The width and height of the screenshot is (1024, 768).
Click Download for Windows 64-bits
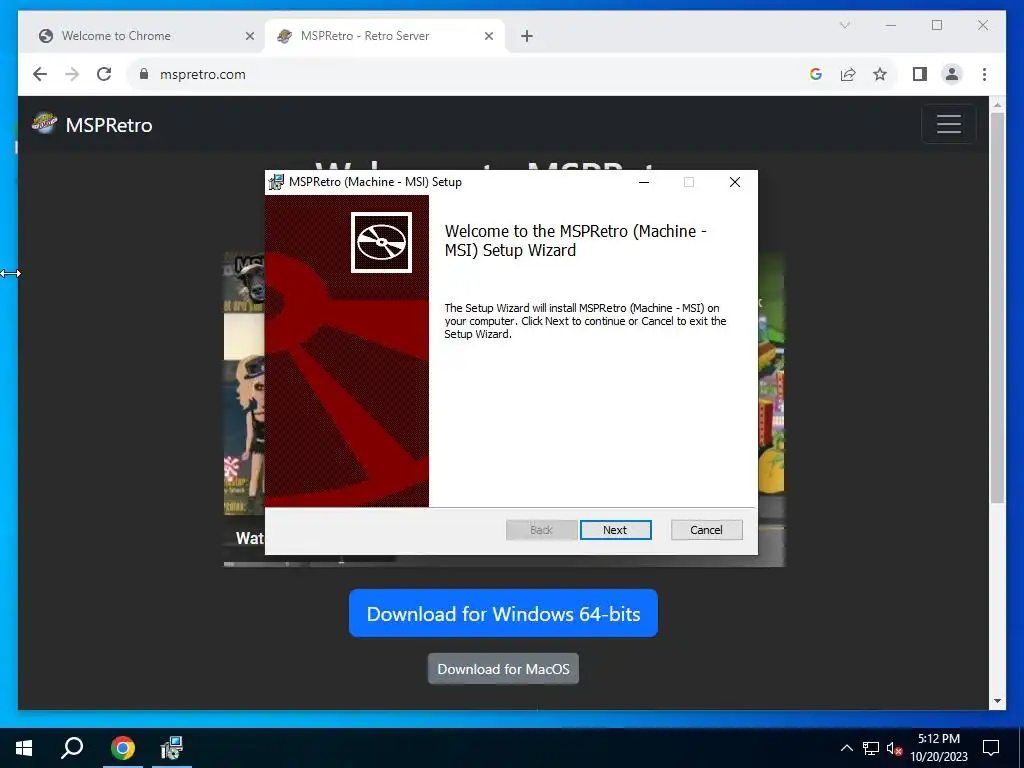click(x=503, y=613)
